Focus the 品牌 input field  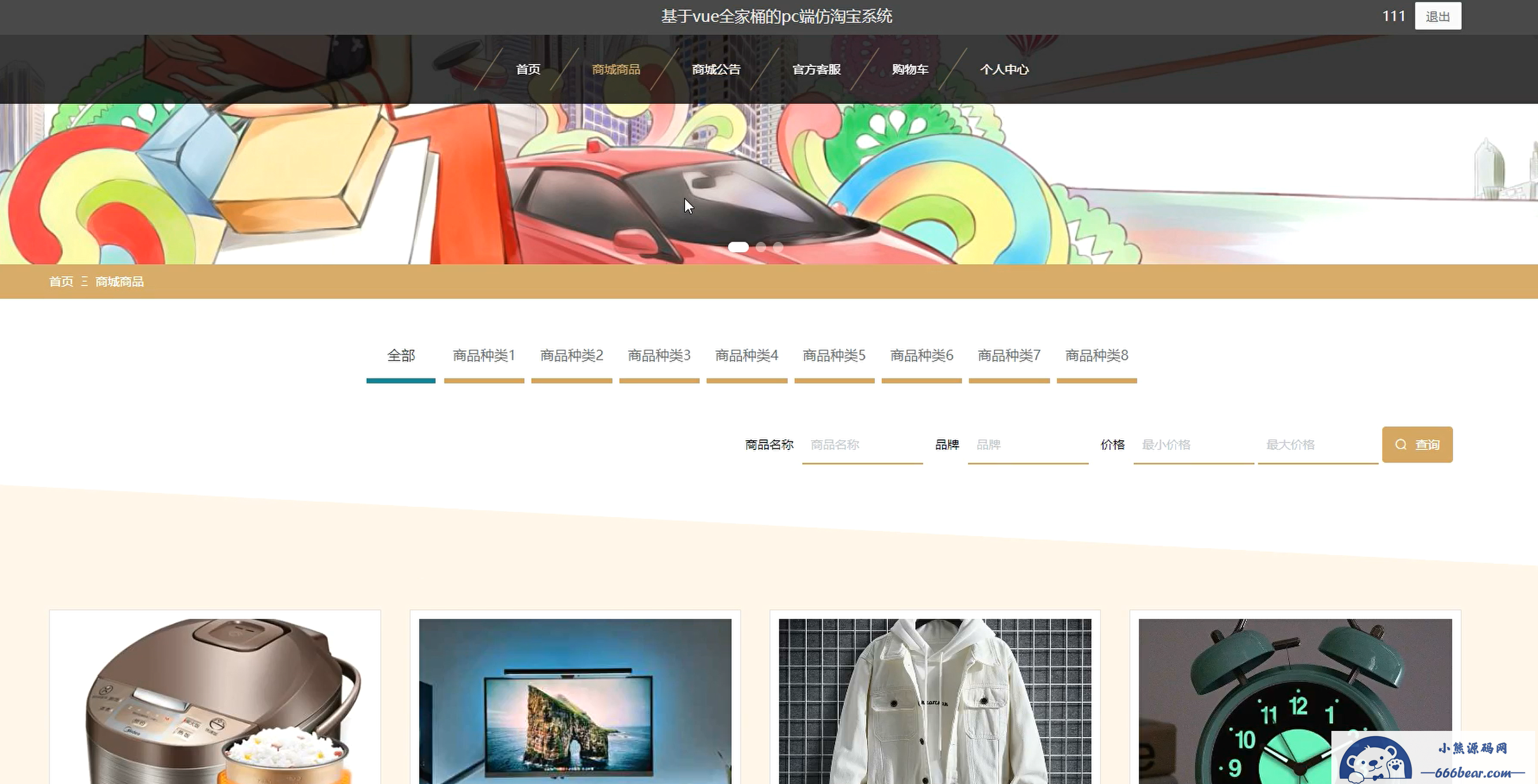[x=1028, y=445]
